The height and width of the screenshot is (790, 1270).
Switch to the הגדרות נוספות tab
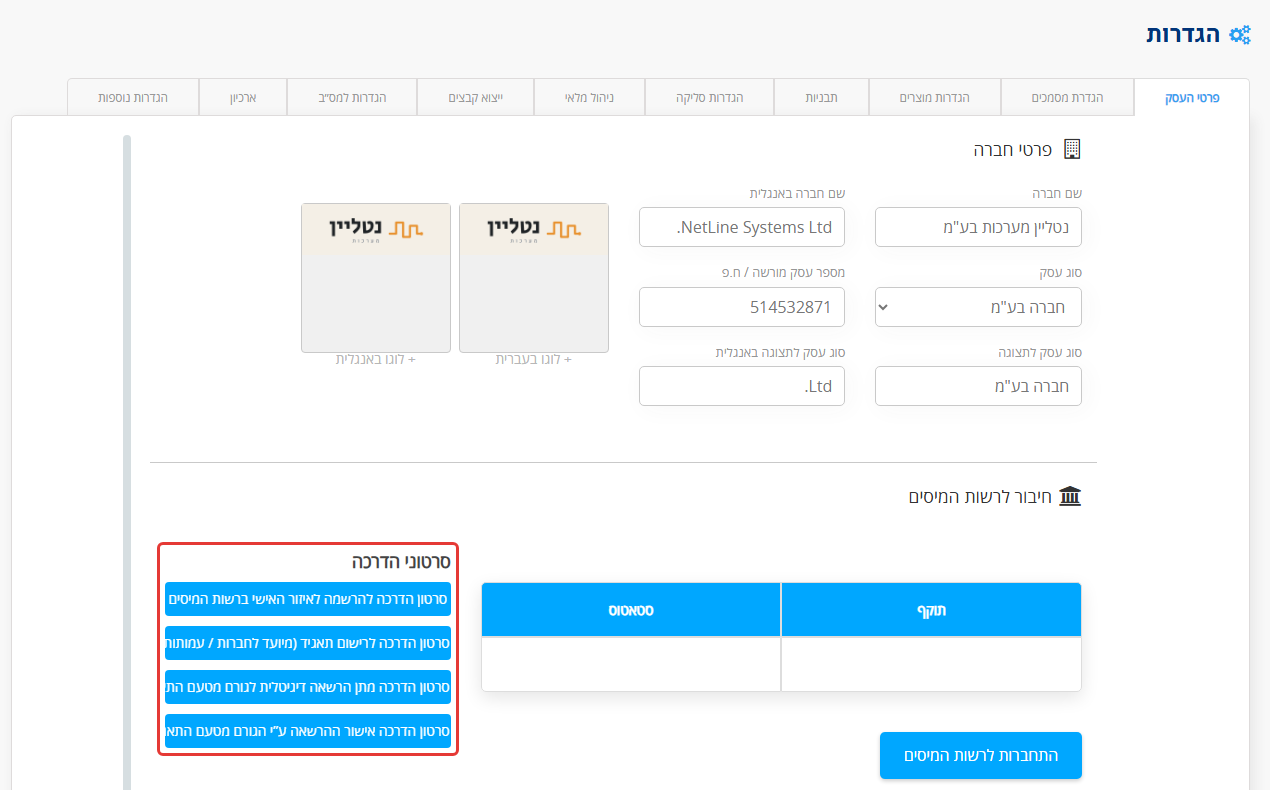pyautogui.click(x=133, y=98)
